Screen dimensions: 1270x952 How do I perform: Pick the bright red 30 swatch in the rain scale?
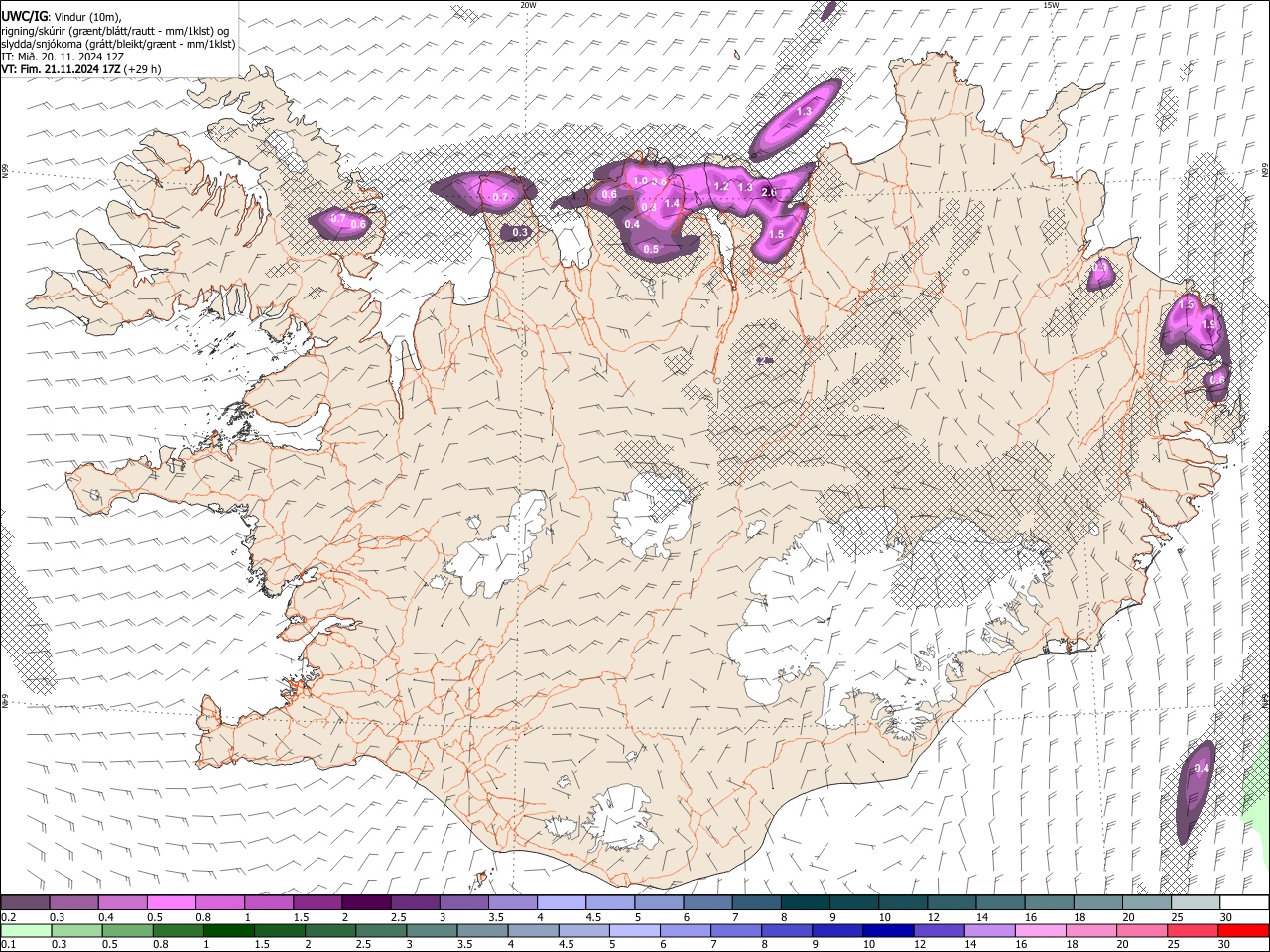coord(1243,930)
